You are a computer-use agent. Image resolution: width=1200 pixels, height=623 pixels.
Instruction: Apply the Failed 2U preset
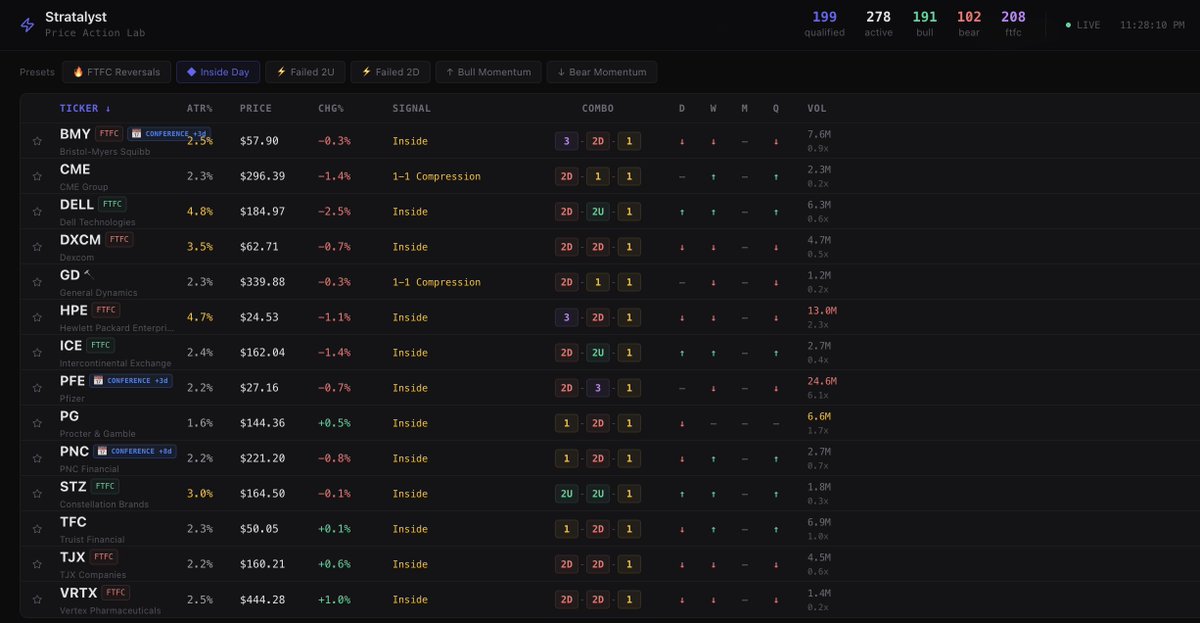[x=306, y=72]
